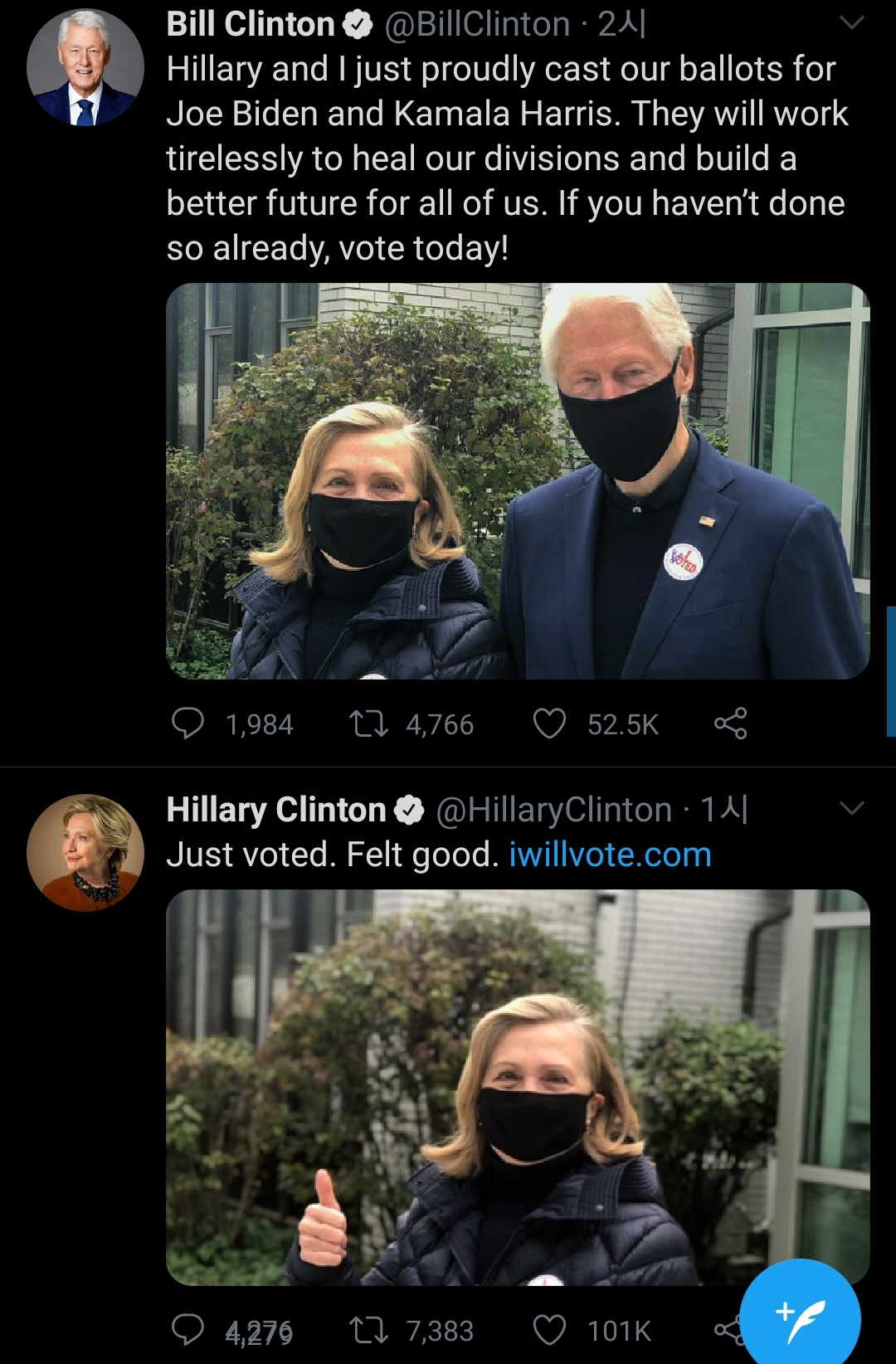The width and height of the screenshot is (896, 1364).
Task: Open the @HillaryClinton handle
Action: pyautogui.click(x=554, y=810)
